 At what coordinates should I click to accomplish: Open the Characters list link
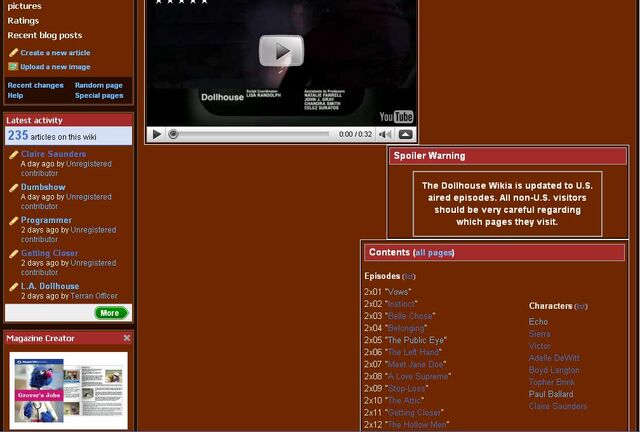tap(581, 307)
